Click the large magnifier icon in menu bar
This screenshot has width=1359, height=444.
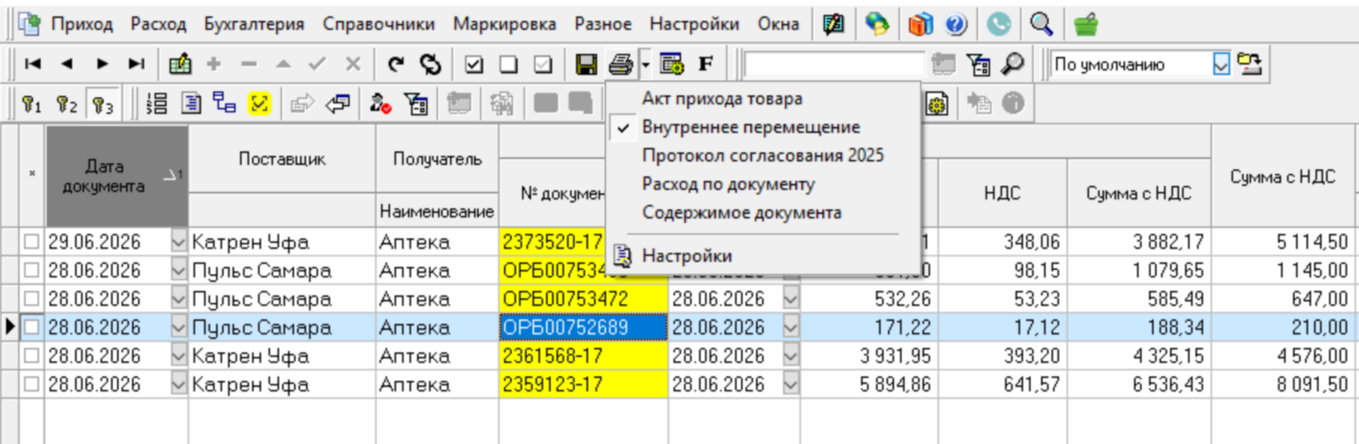pyautogui.click(x=1041, y=23)
